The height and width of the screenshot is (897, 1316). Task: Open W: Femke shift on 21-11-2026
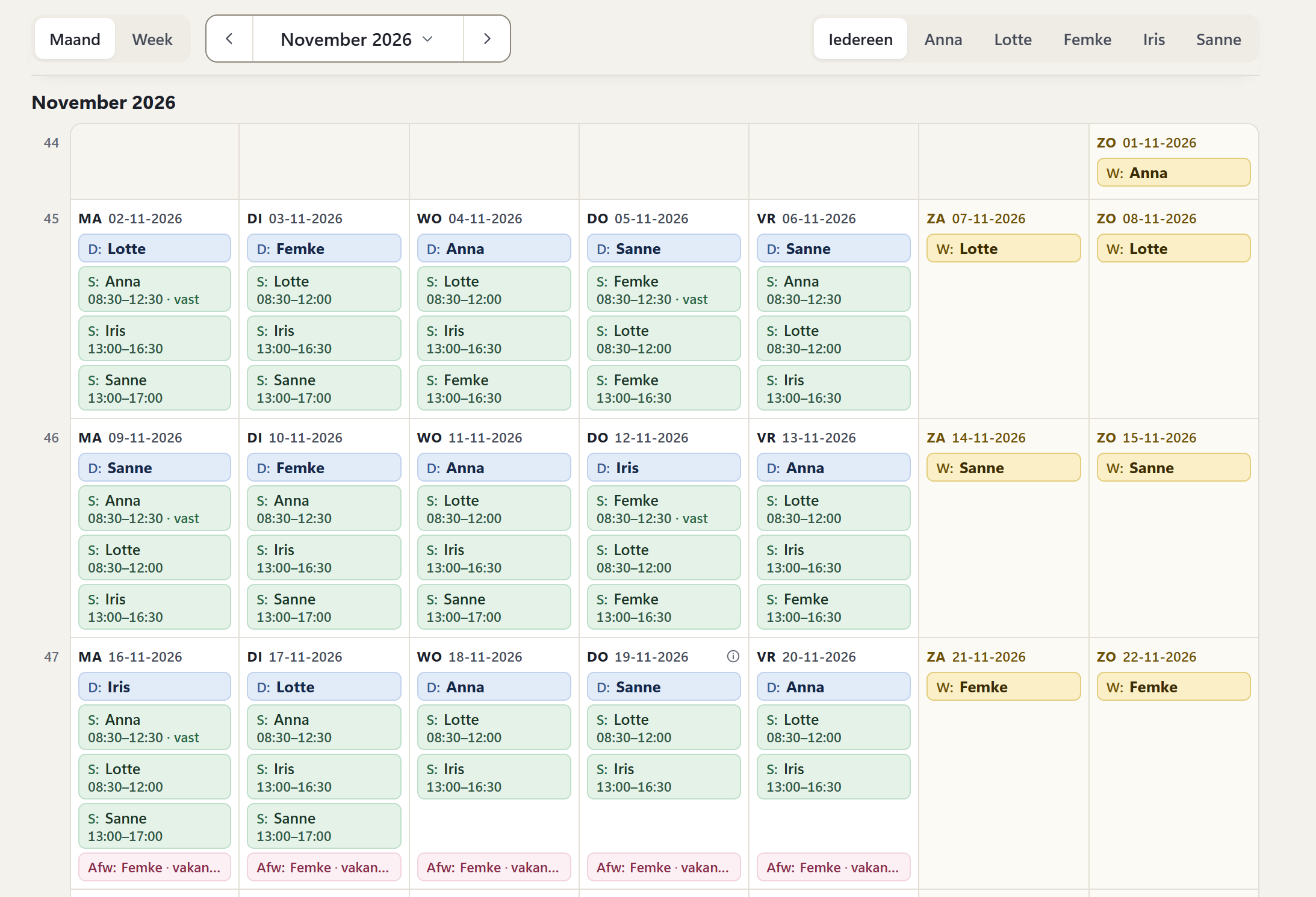(1004, 687)
